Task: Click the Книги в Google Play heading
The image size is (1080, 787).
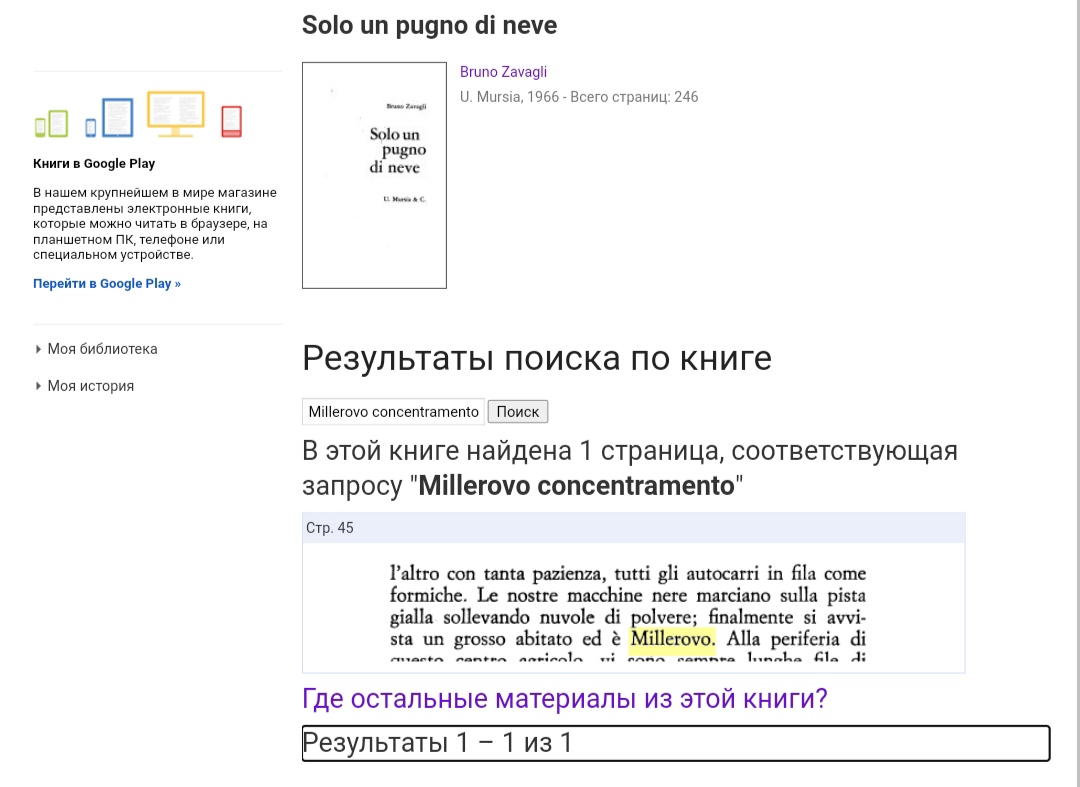Action: [94, 164]
